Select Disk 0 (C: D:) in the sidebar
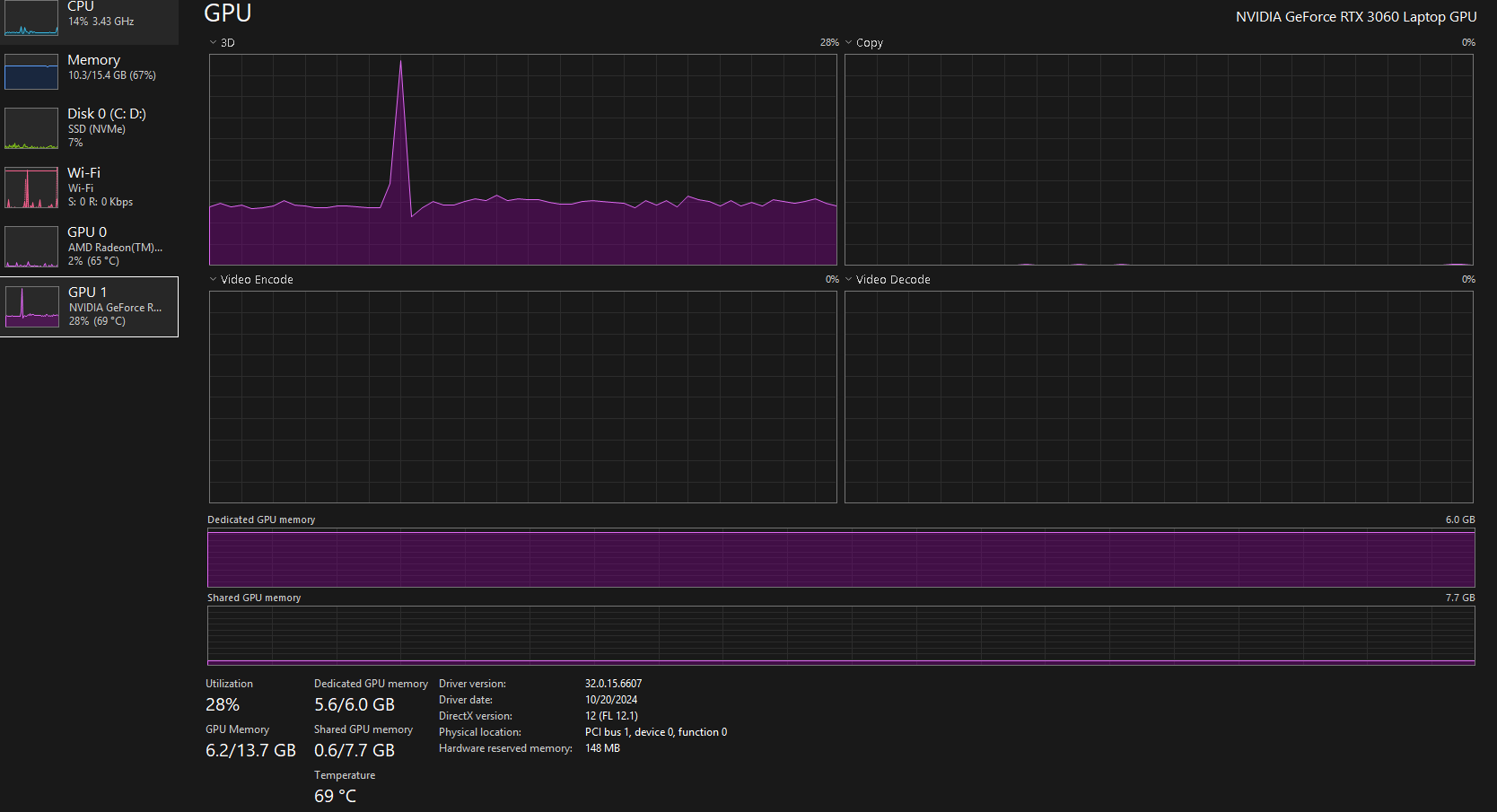 click(x=90, y=128)
